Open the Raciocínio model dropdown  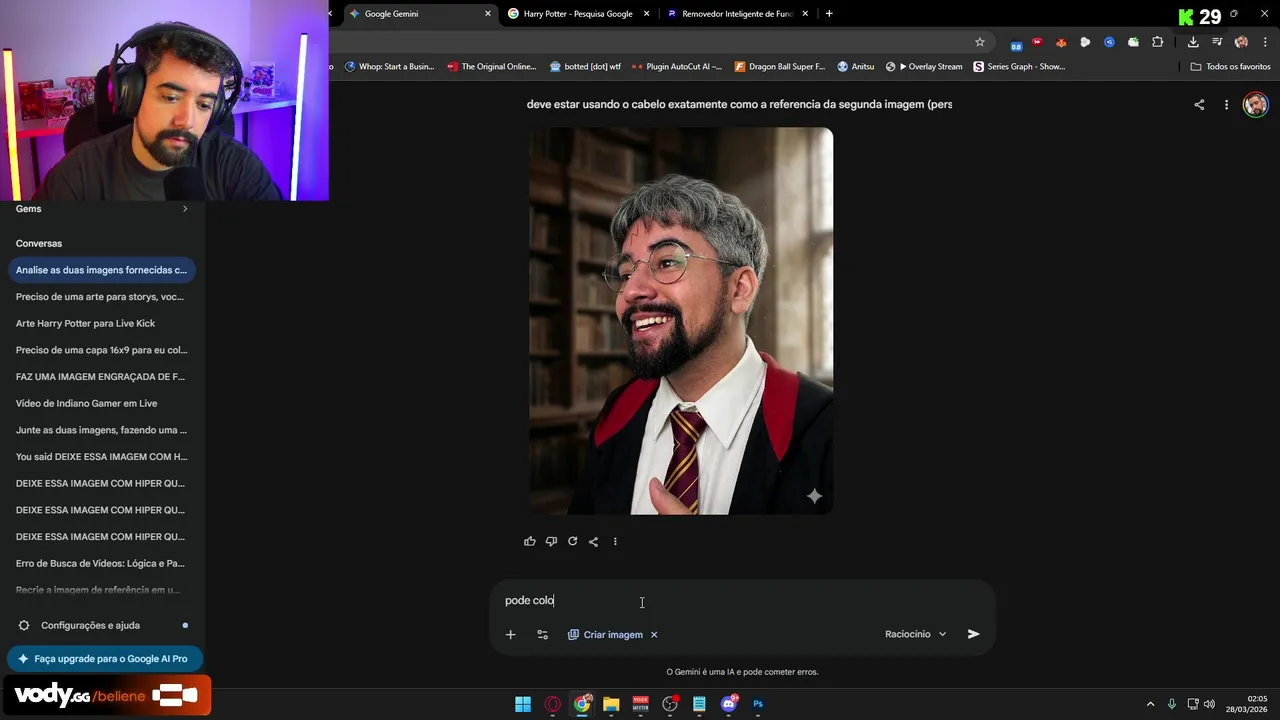[915, 634]
